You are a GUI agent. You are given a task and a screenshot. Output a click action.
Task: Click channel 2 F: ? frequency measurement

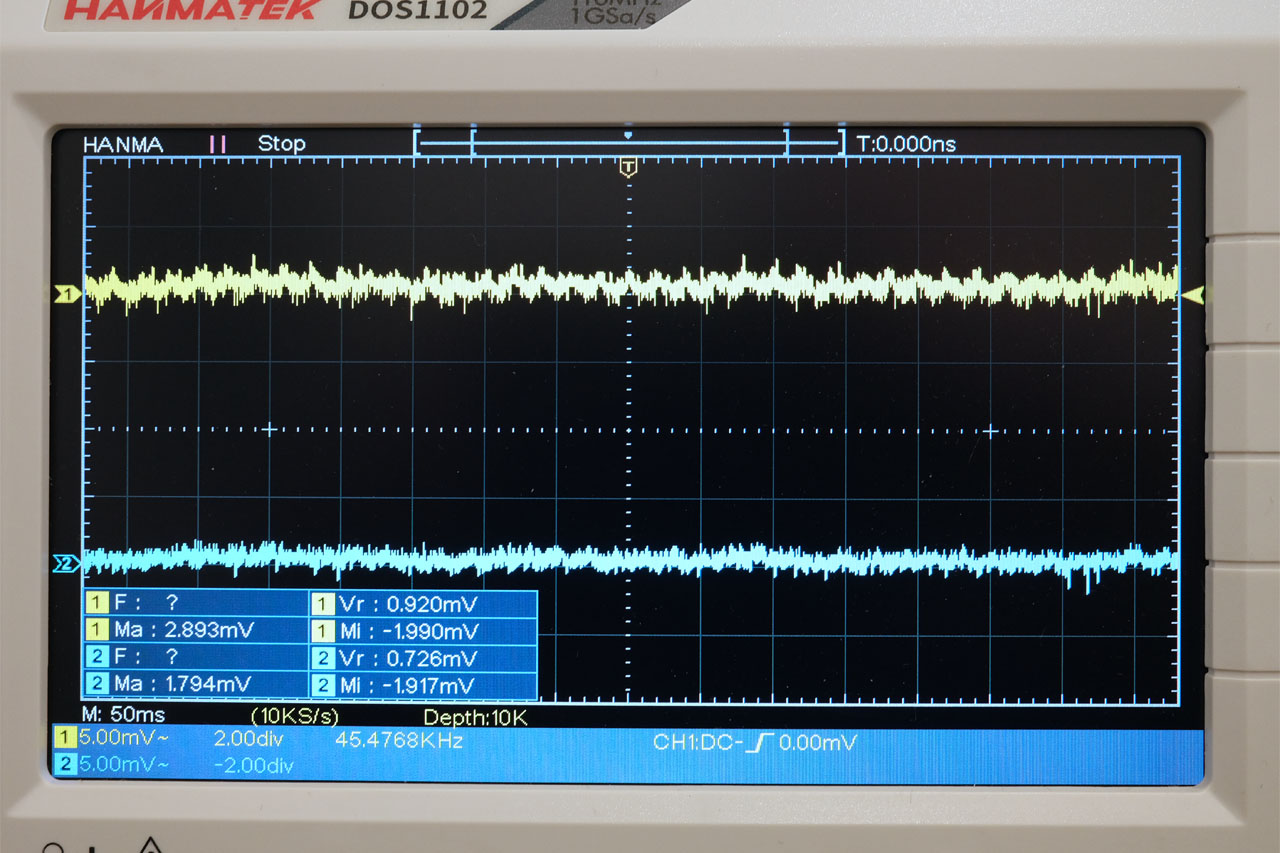coord(195,658)
